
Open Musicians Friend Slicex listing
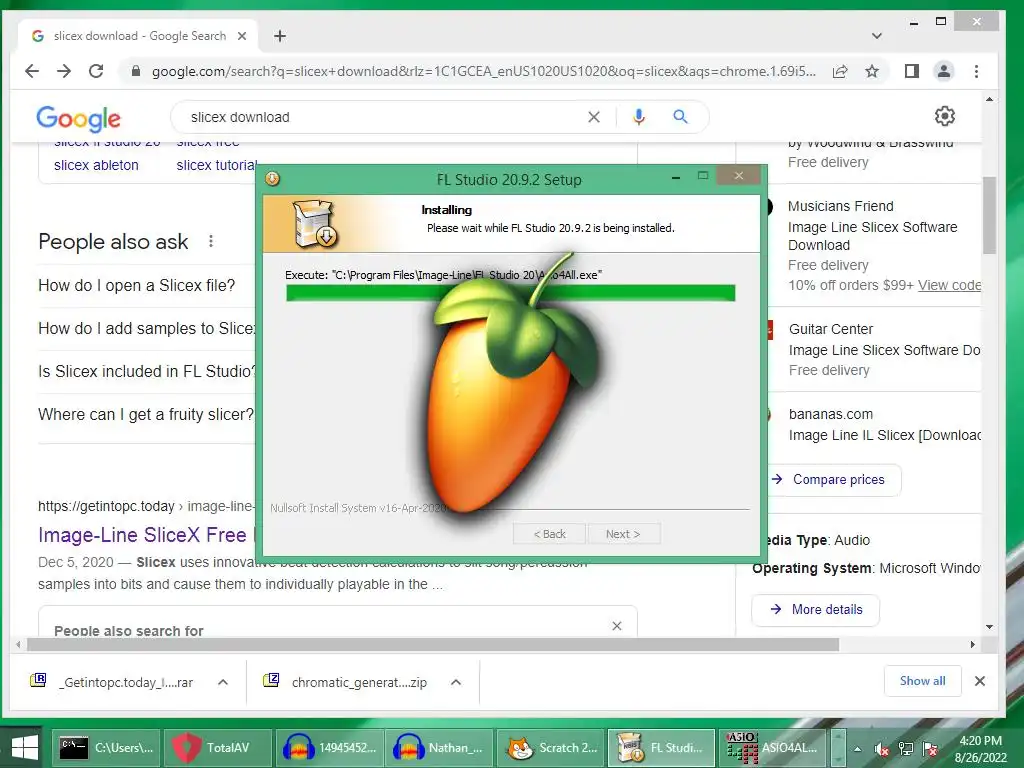(872, 236)
